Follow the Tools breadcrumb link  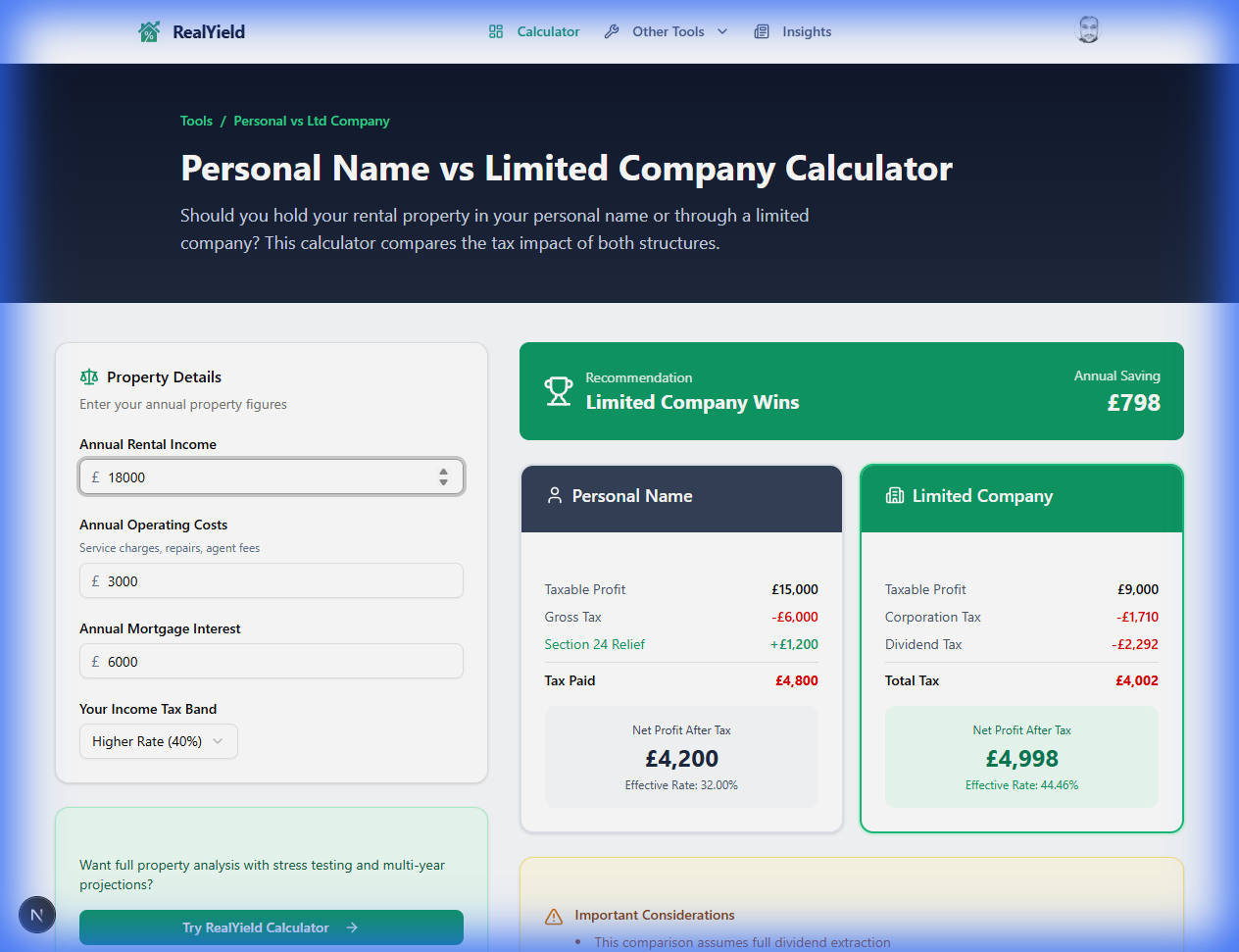(x=196, y=120)
